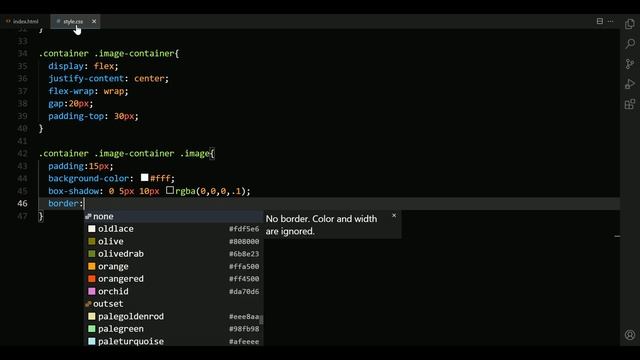Open the Search icon in the activity bar
The height and width of the screenshot is (360, 640).
coord(630,44)
